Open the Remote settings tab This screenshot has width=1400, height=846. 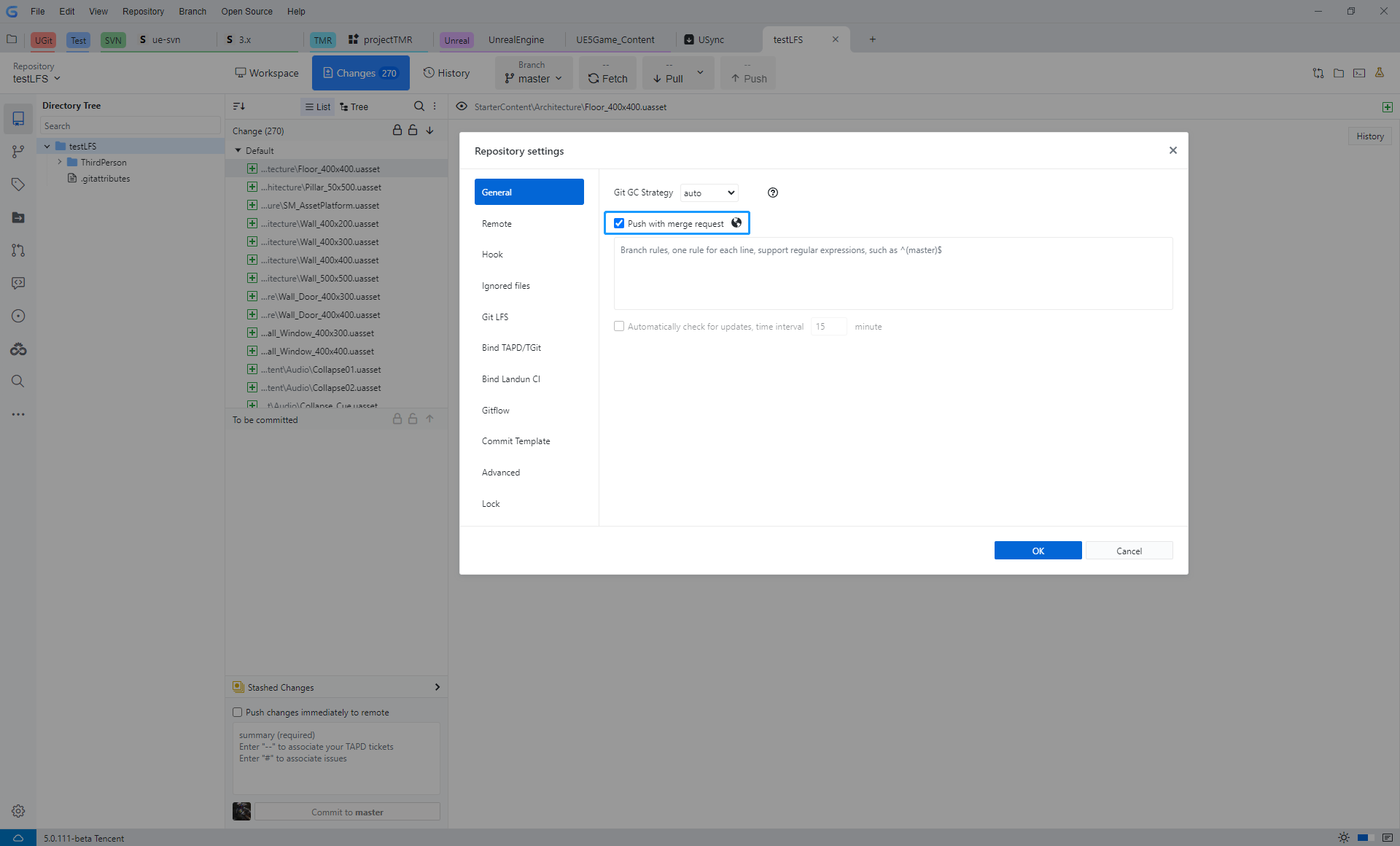coord(529,224)
